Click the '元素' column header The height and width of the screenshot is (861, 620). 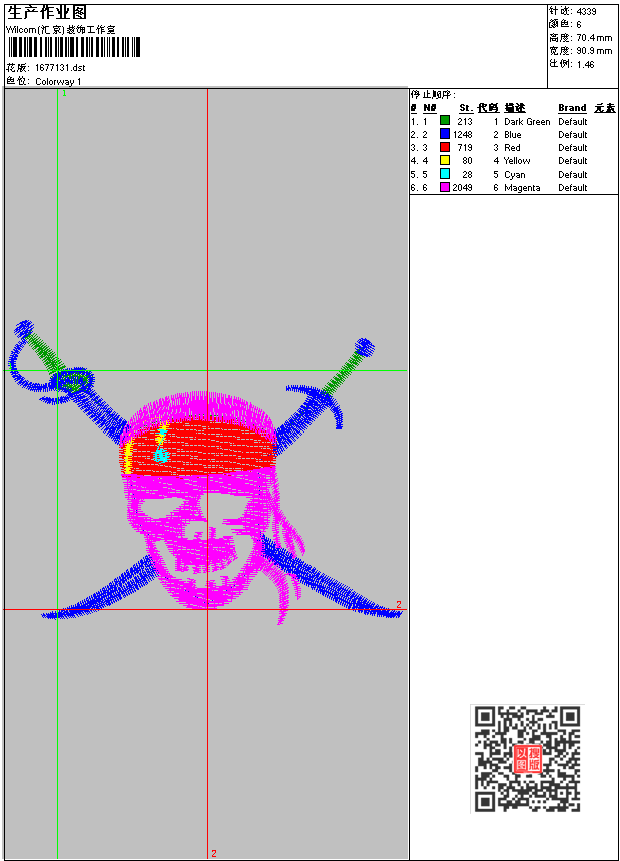tap(605, 108)
